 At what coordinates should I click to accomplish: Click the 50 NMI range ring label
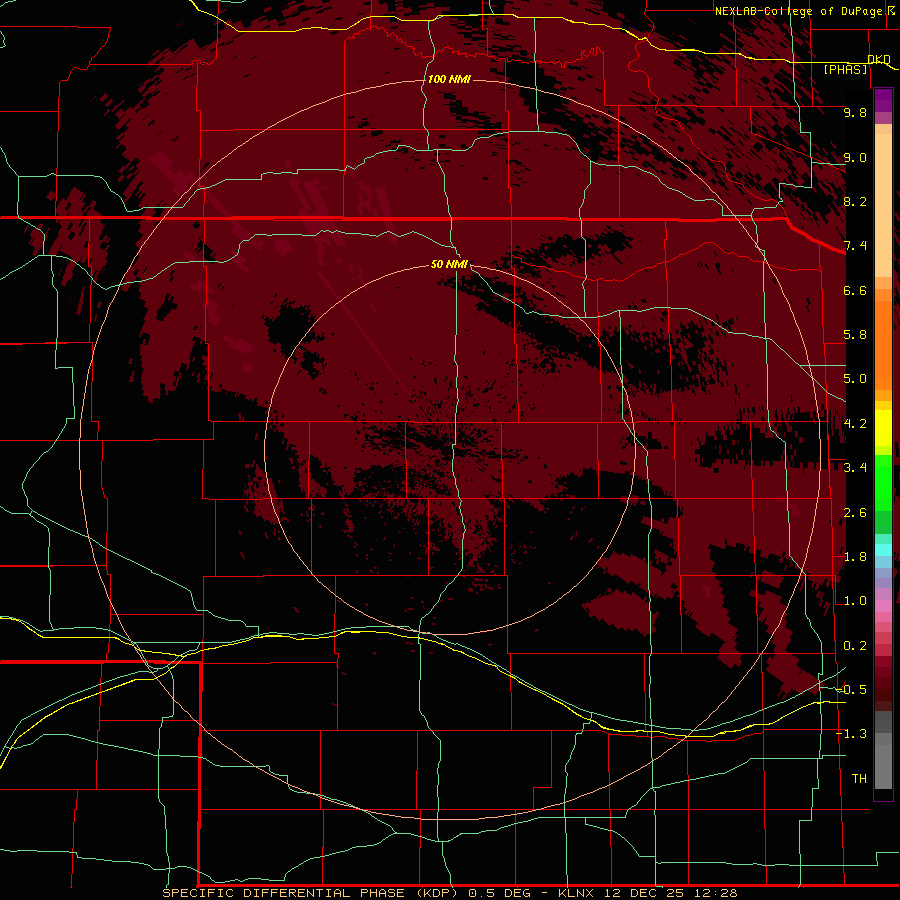(449, 264)
